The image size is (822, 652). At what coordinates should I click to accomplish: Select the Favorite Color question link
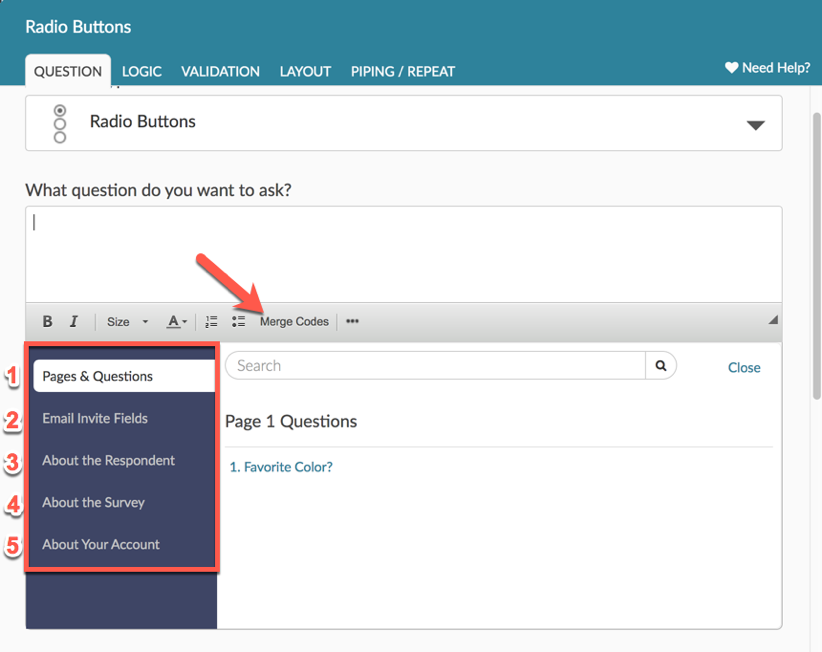point(281,467)
